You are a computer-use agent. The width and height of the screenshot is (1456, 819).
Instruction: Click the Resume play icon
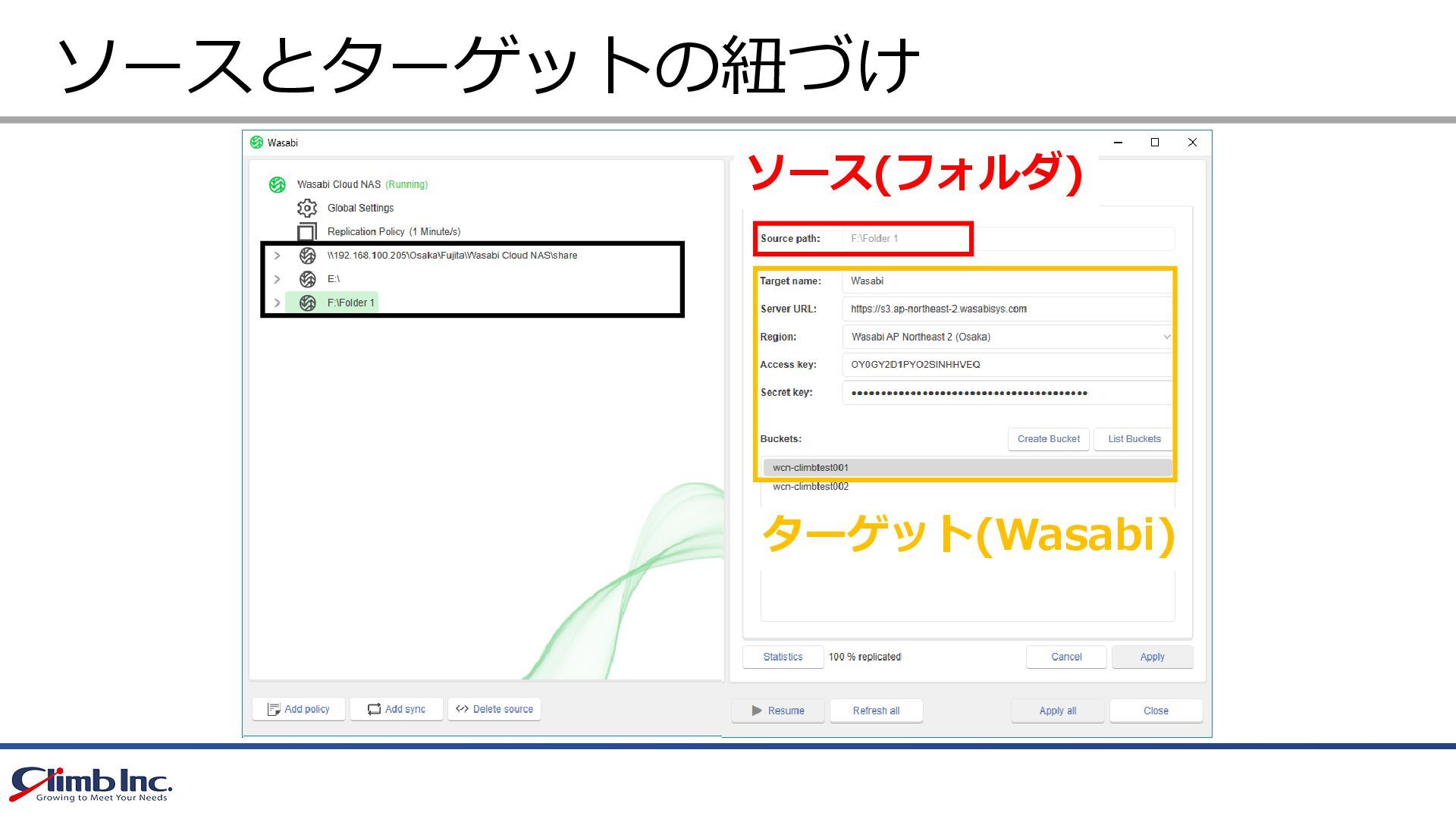tap(757, 711)
